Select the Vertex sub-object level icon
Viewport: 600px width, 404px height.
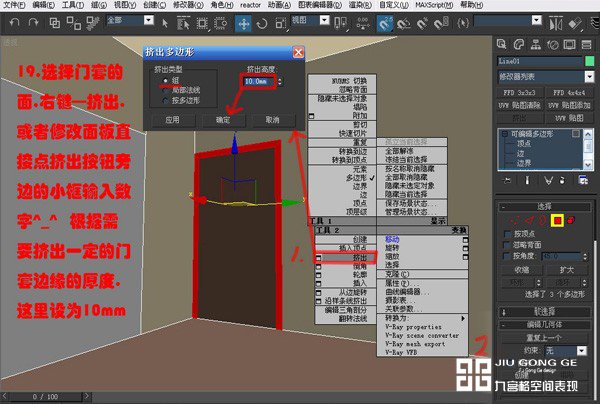[515, 220]
